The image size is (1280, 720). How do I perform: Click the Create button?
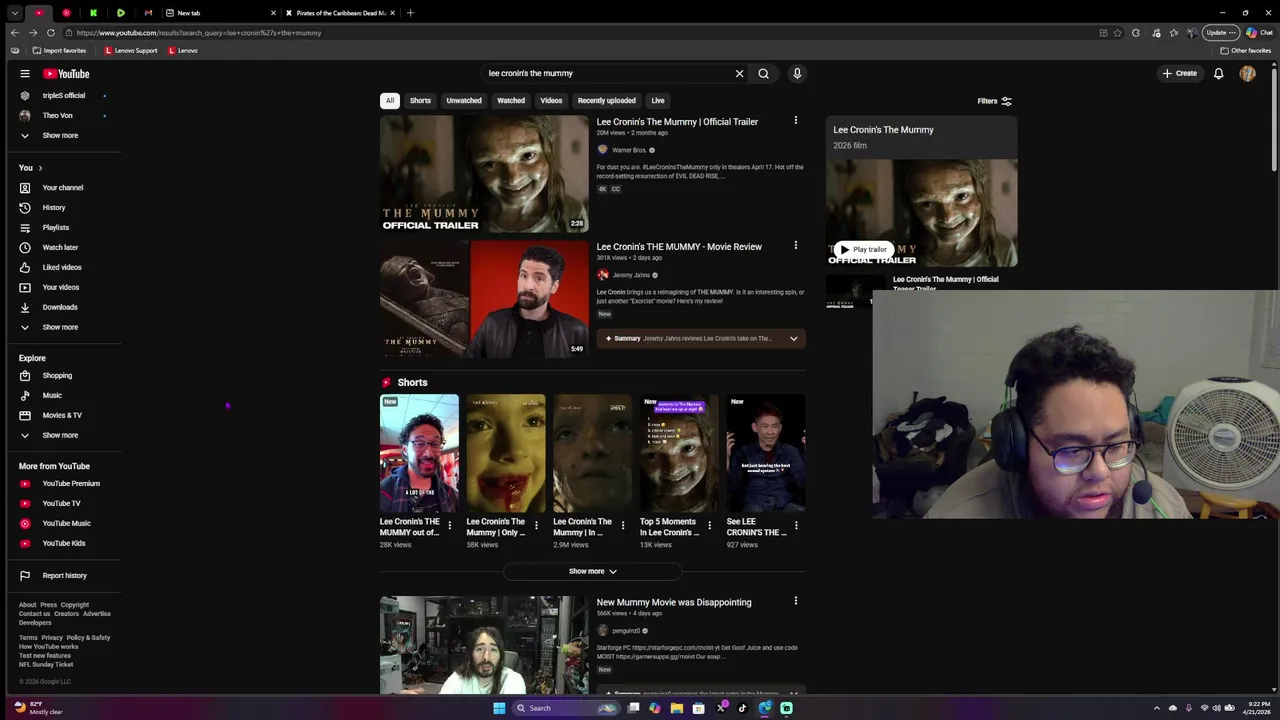tap(1179, 73)
